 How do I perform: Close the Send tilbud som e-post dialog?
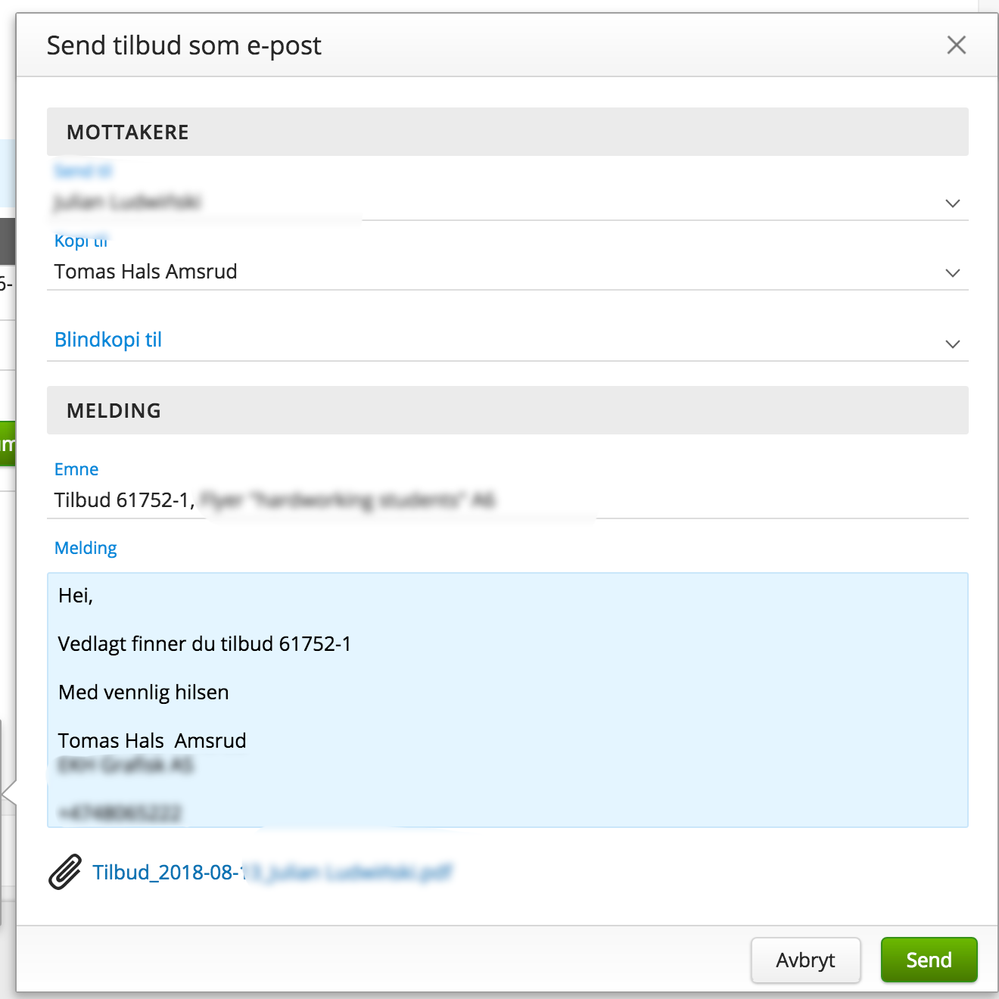point(956,45)
